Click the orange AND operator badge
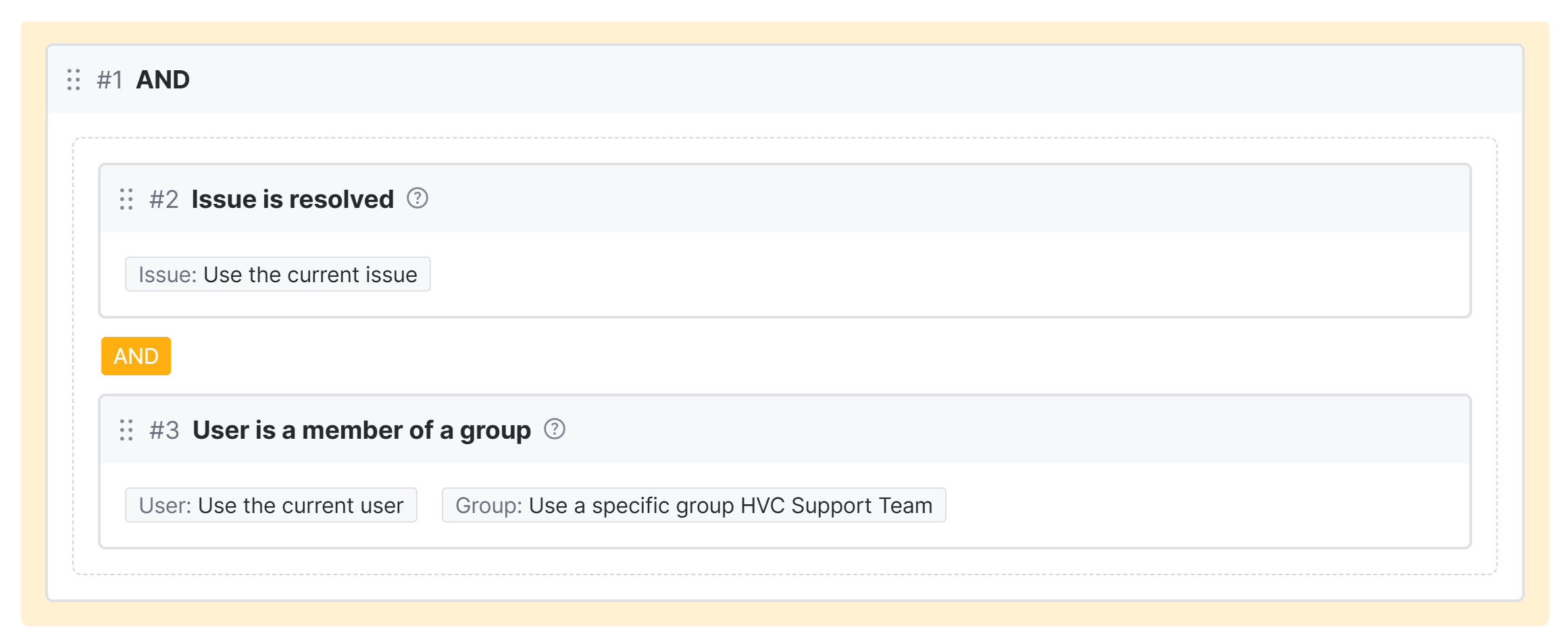1568x644 pixels. coord(136,356)
